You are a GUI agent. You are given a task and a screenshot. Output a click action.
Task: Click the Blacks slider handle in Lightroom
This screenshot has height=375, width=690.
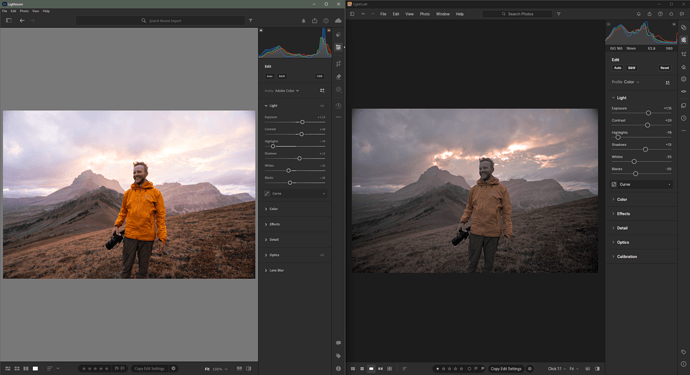(x=290, y=182)
